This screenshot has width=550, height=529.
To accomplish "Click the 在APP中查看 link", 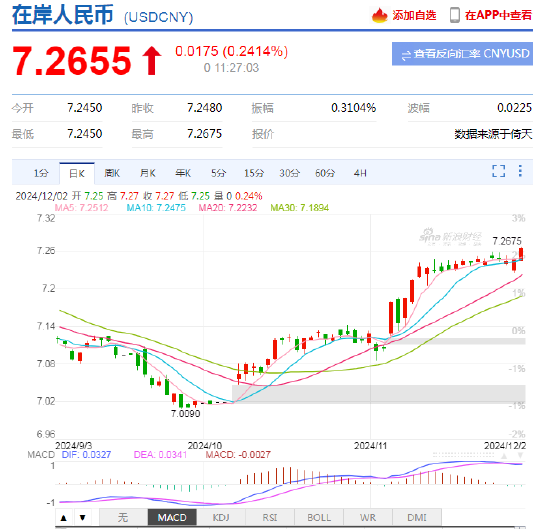I will 498,15.
